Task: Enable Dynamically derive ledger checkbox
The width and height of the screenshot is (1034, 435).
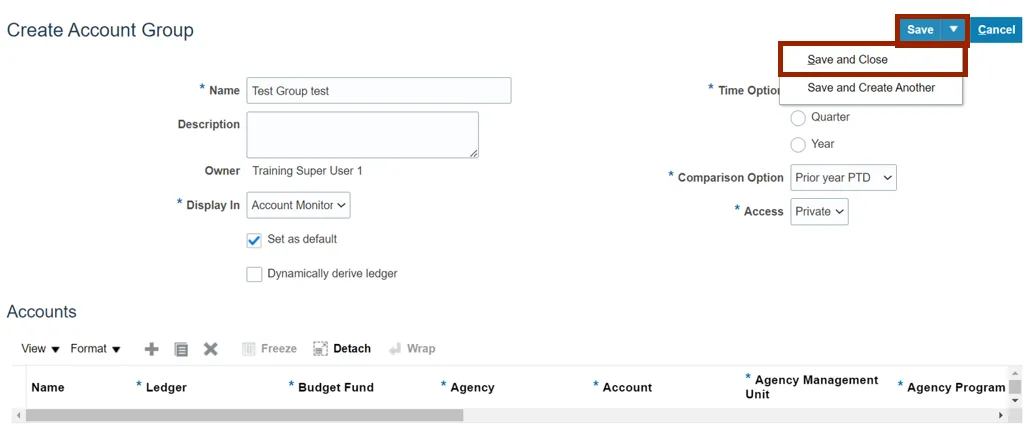Action: coord(254,274)
